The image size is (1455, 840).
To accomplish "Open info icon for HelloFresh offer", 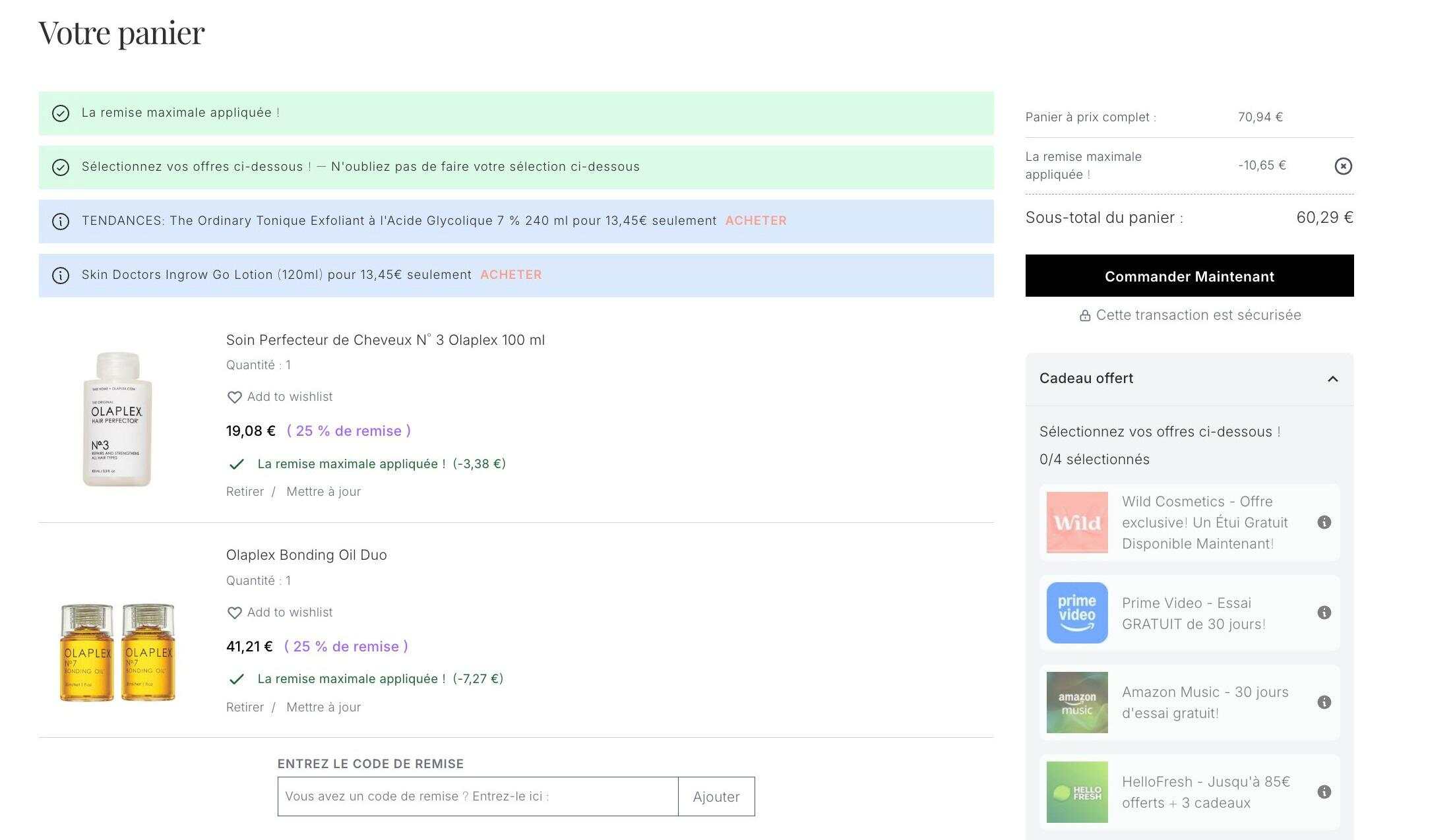I will coord(1324,792).
